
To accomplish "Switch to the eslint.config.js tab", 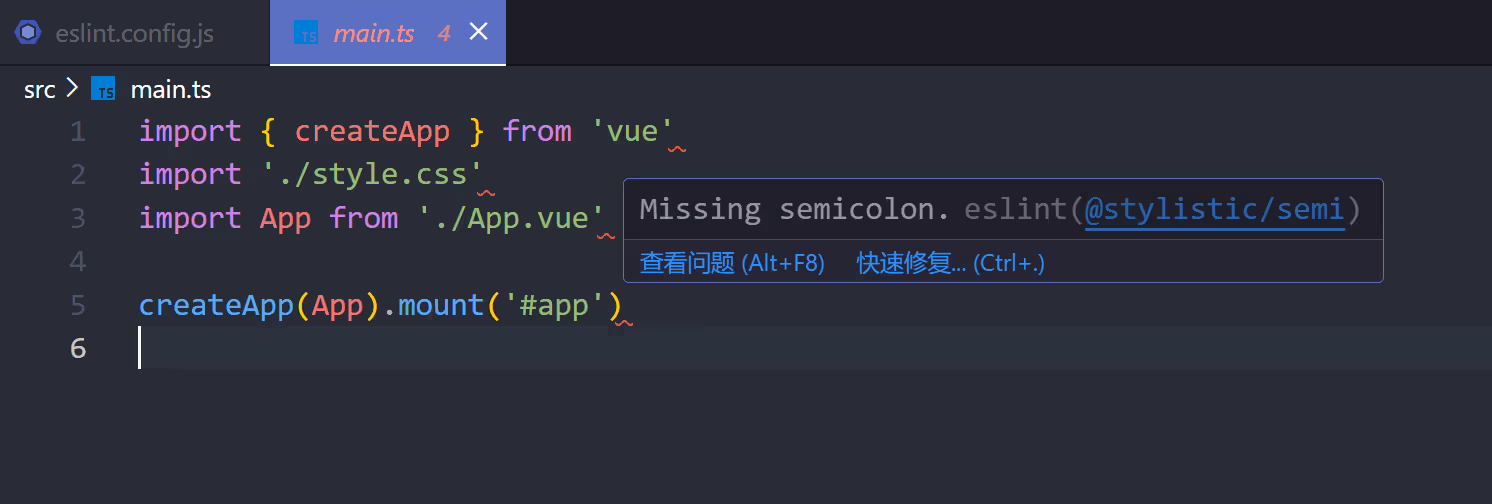I will [x=135, y=33].
